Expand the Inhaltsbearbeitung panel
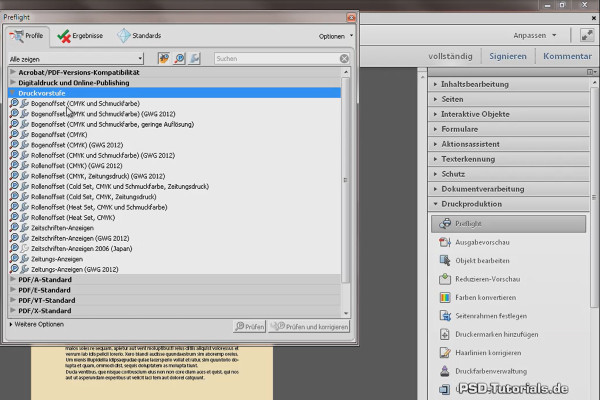Screen dimensions: 600x400 pos(509,84)
